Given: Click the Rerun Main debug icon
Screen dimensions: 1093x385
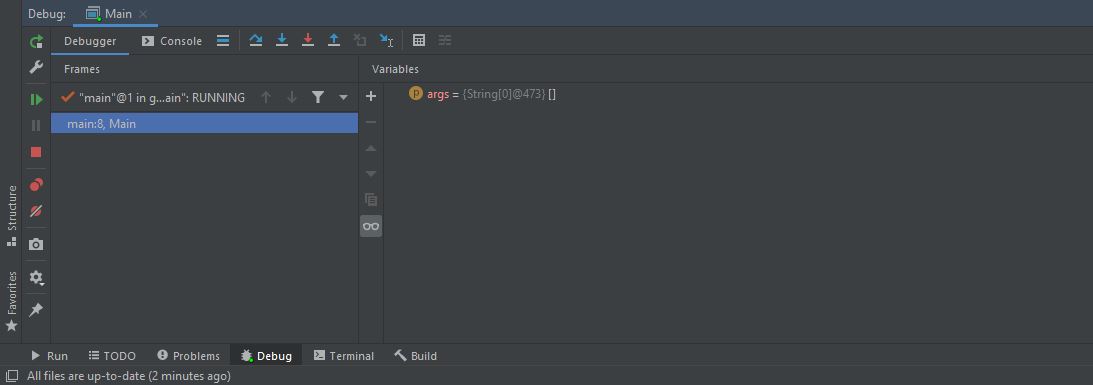Looking at the screenshot, I should [36, 42].
